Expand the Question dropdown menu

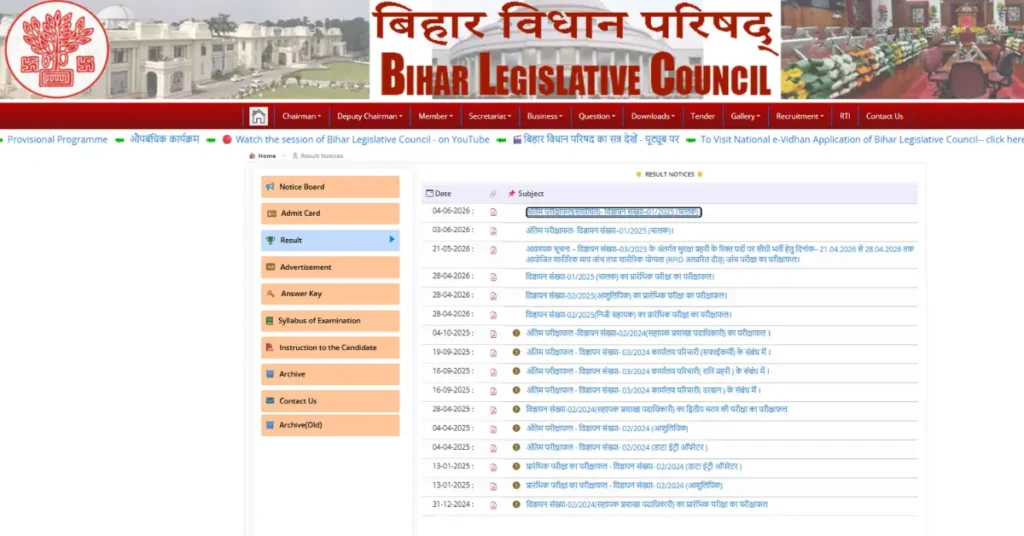tap(597, 116)
